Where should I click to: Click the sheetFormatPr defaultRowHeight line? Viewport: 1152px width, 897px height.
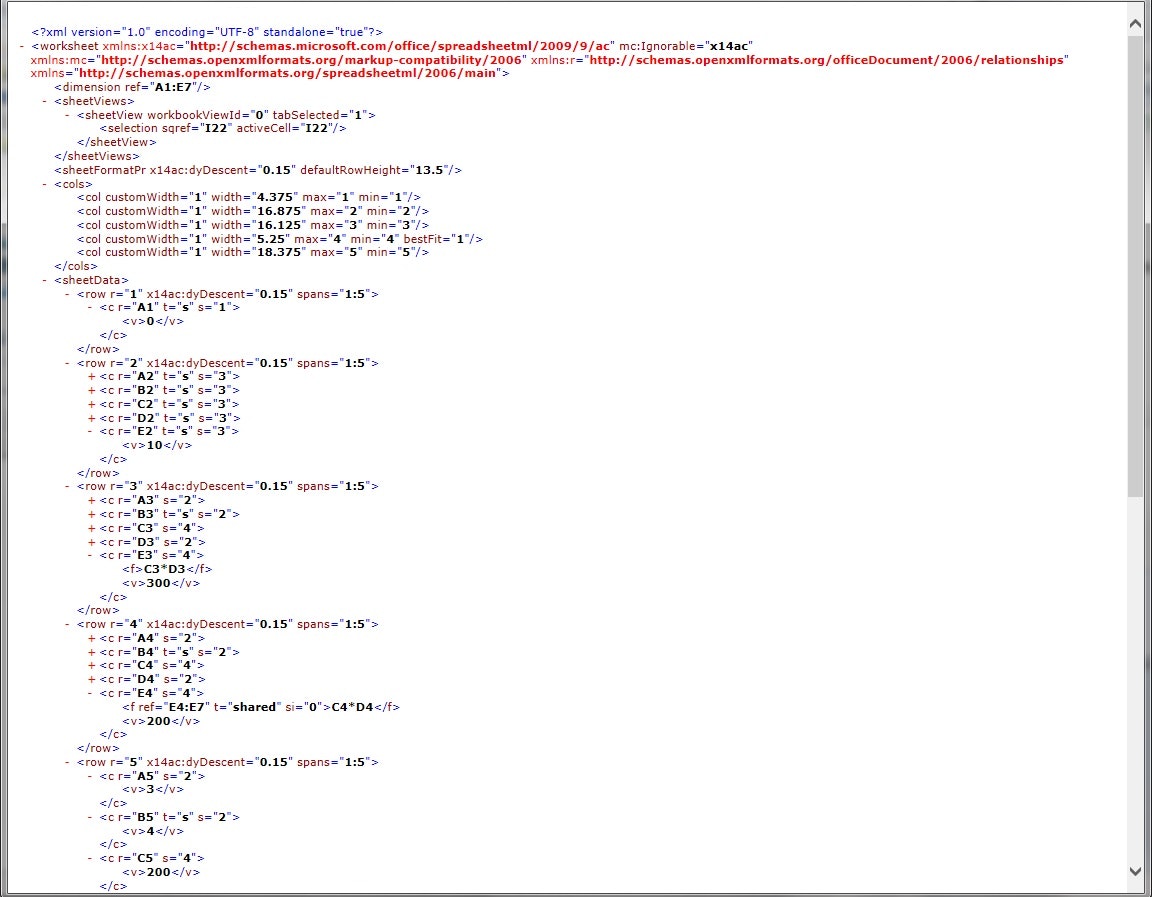click(x=258, y=170)
